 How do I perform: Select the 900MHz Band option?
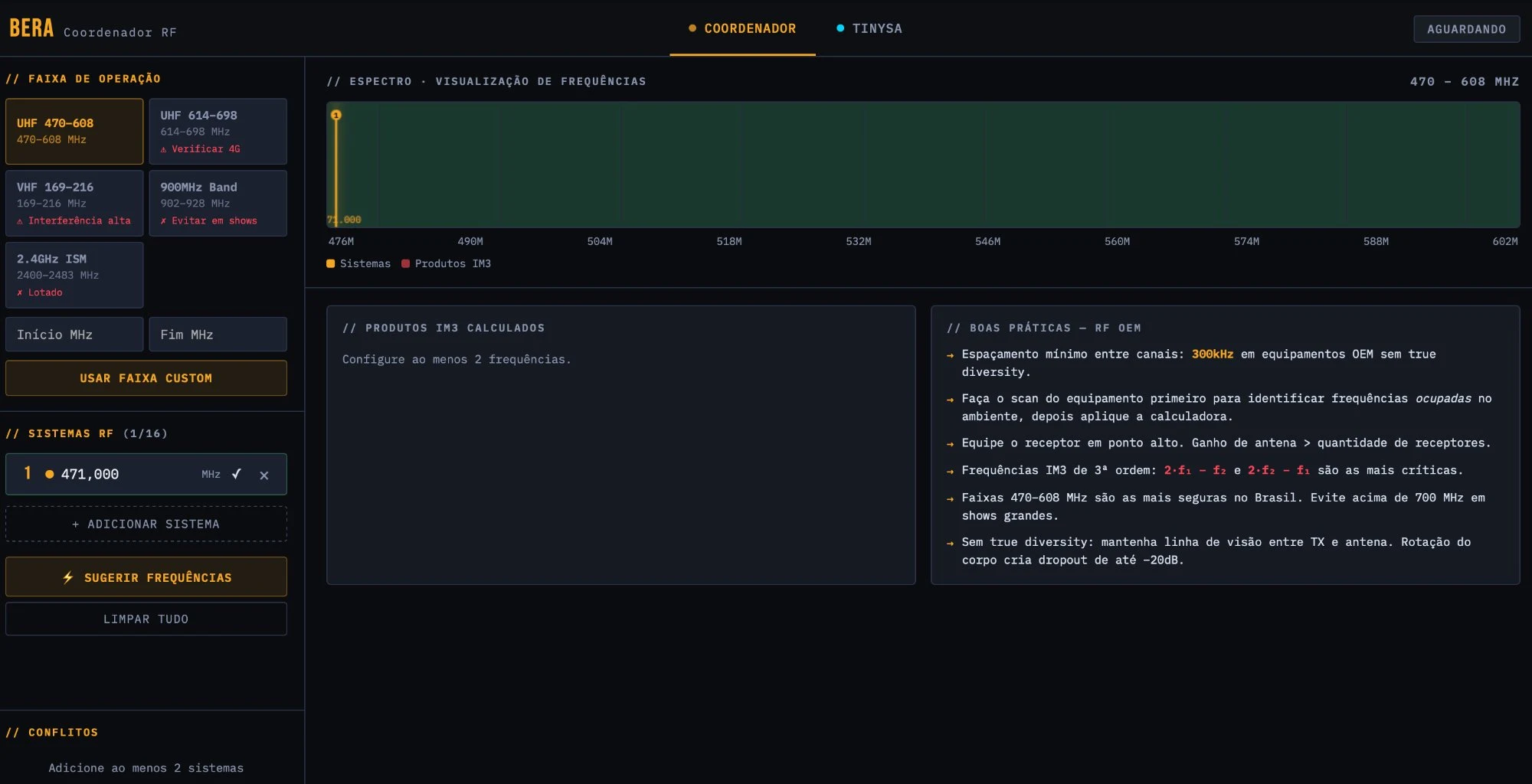[218, 203]
